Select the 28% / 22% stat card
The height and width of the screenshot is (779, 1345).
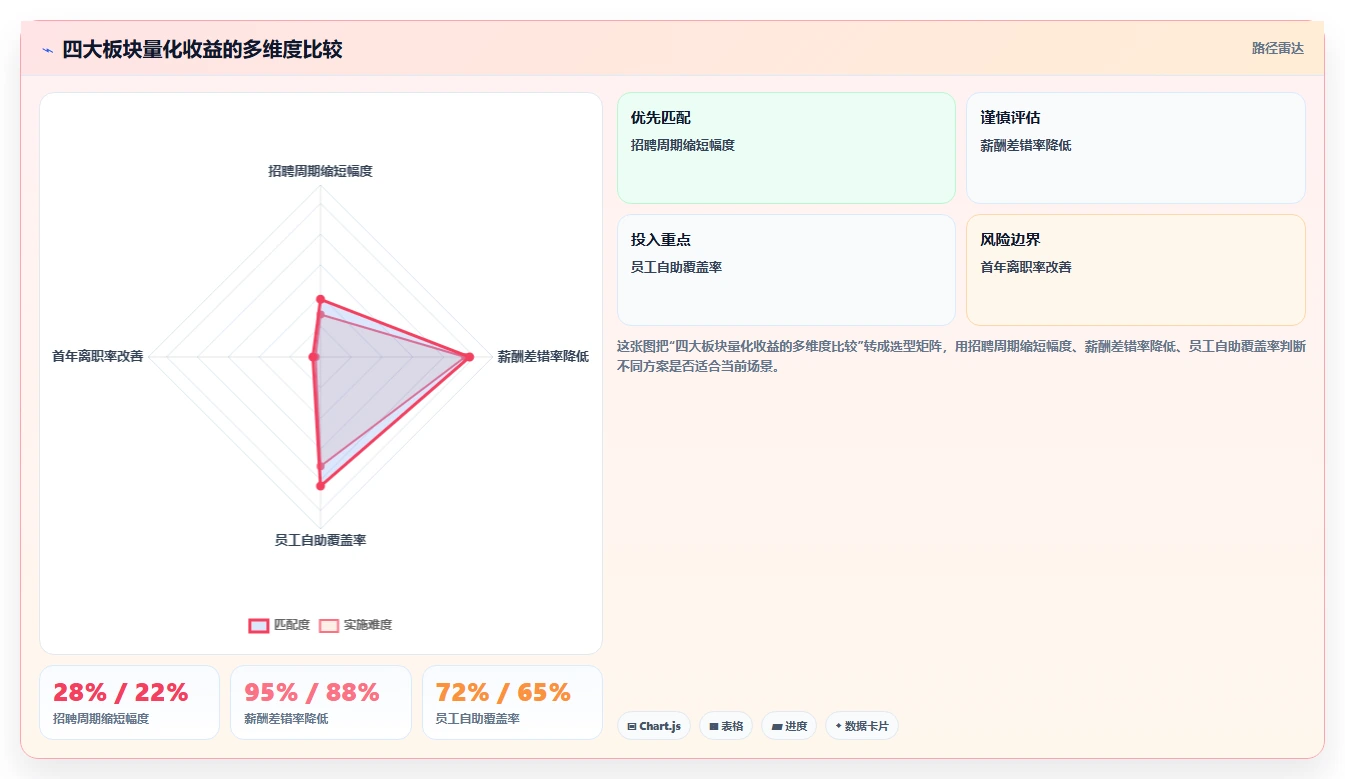click(129, 702)
